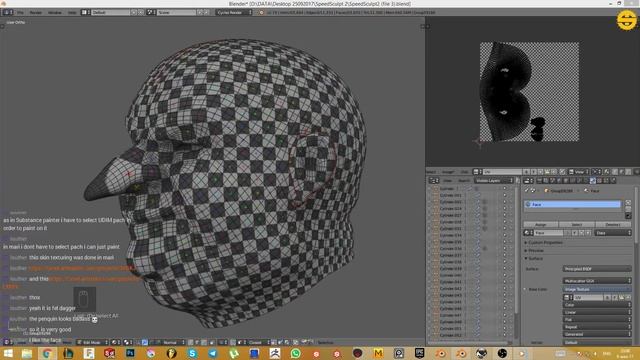Open the material browse icon beside Face field

click(528, 233)
